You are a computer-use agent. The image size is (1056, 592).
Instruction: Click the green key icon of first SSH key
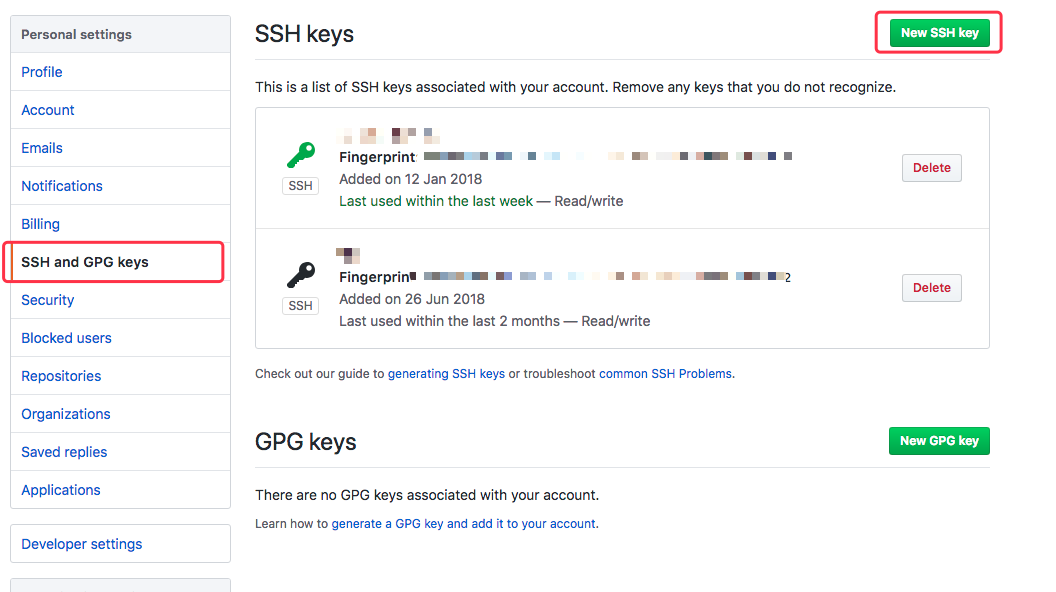[300, 154]
